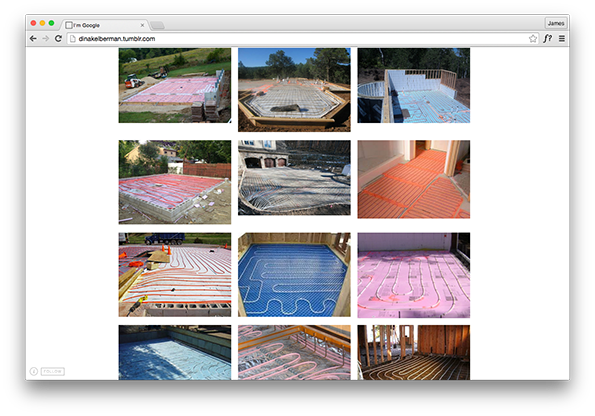Viewport: 595px width, 416px height.
Task: Open the f? extension icon
Action: [547, 39]
